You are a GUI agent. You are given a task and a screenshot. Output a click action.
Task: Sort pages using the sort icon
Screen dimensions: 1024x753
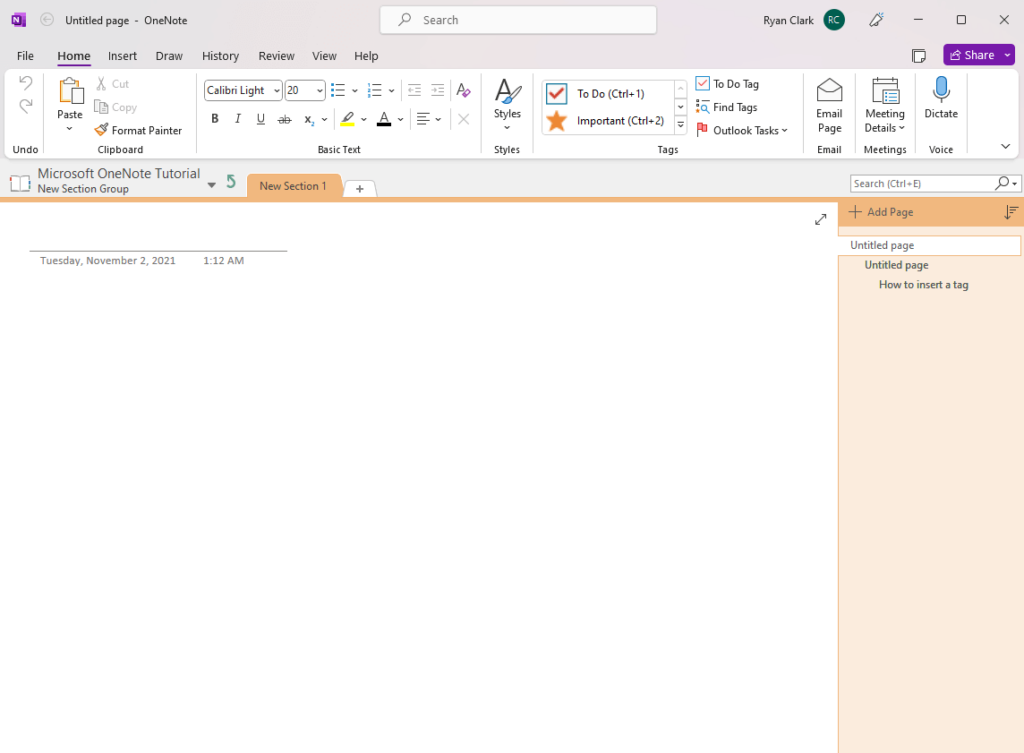1011,212
